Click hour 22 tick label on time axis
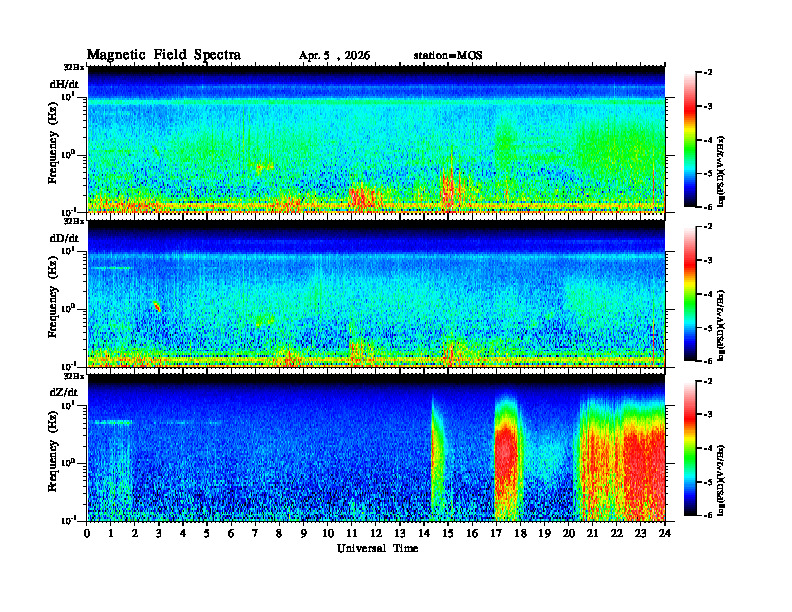Image resolution: width=792 pixels, height=612 pixels. (x=616, y=533)
